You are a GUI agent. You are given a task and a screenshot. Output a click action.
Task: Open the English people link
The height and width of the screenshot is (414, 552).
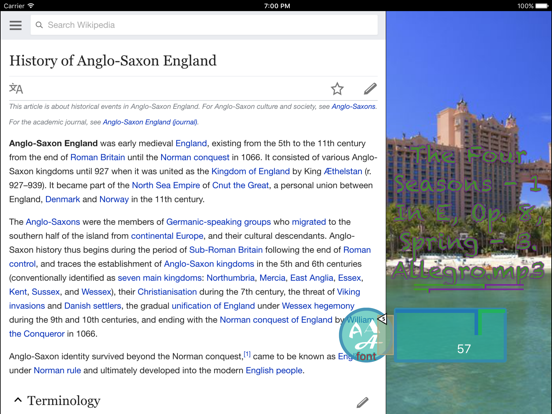(274, 370)
